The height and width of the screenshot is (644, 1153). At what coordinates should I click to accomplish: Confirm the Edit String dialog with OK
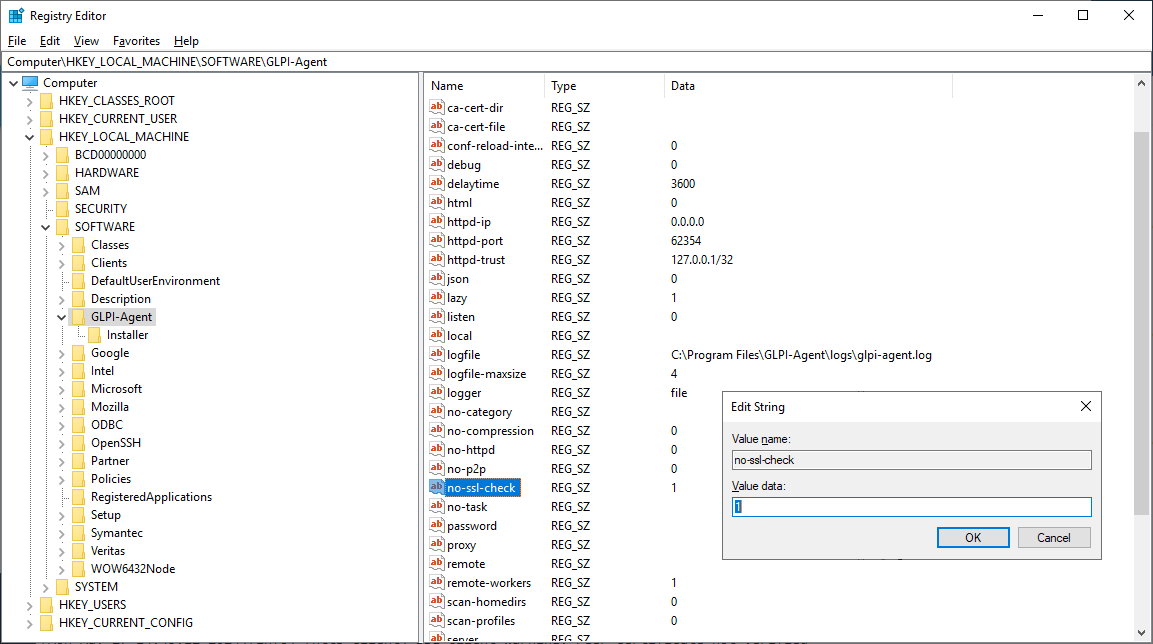pyautogui.click(x=973, y=537)
